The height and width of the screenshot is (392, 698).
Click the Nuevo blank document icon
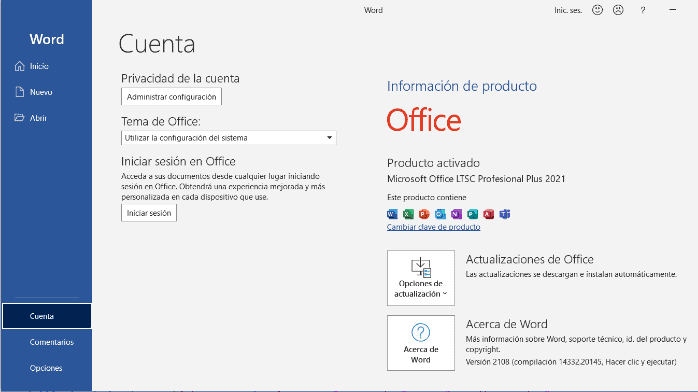(x=20, y=92)
